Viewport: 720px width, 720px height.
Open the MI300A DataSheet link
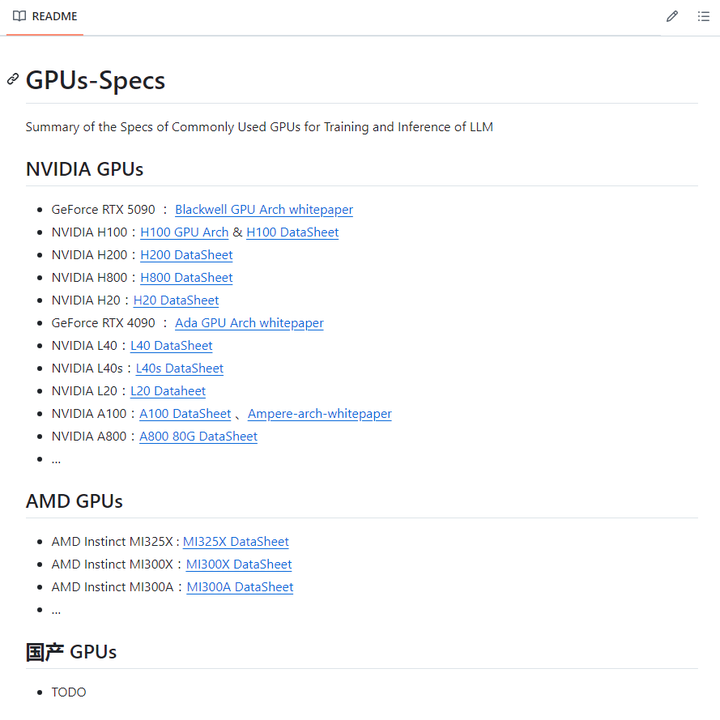click(240, 587)
